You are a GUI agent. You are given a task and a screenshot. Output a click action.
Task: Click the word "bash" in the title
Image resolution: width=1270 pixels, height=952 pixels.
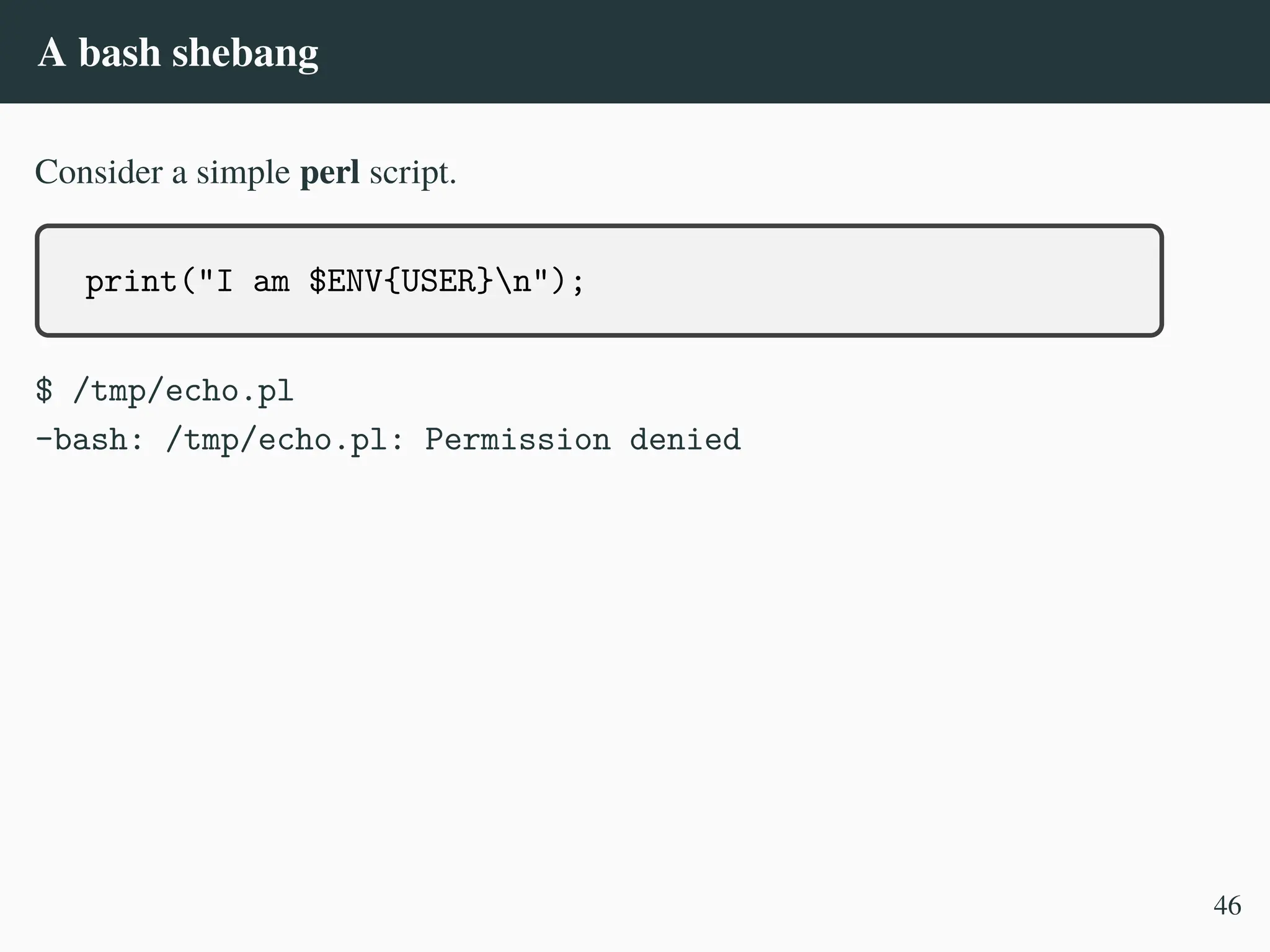coord(119,53)
